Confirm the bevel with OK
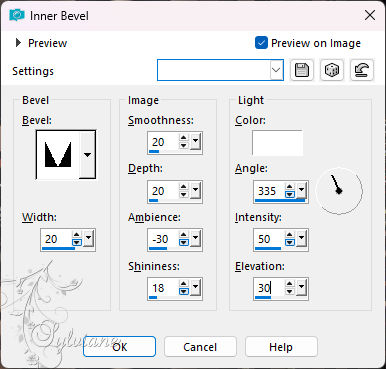 pos(119,347)
